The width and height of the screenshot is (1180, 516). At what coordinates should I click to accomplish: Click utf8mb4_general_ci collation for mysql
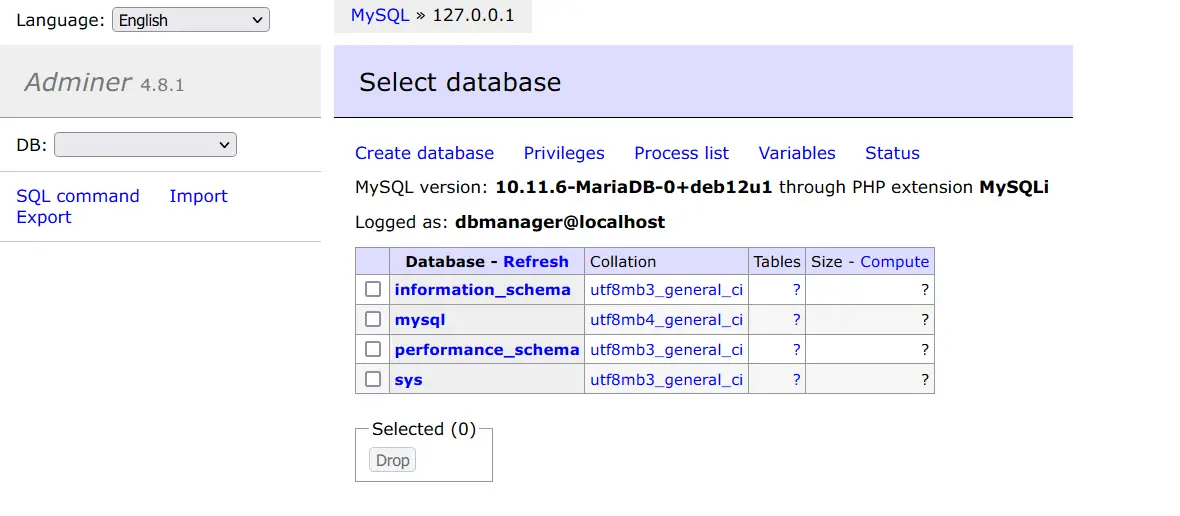pyautogui.click(x=666, y=320)
